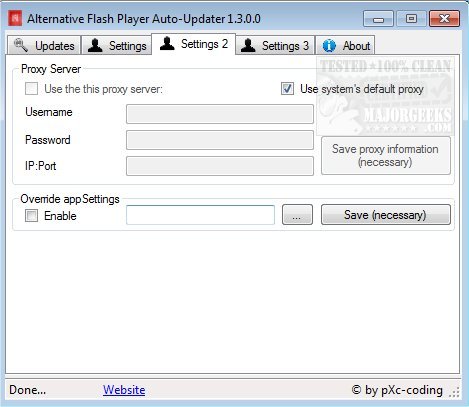469x407 pixels.
Task: Click the 'Save (necessary)' button
Action: coord(386,215)
